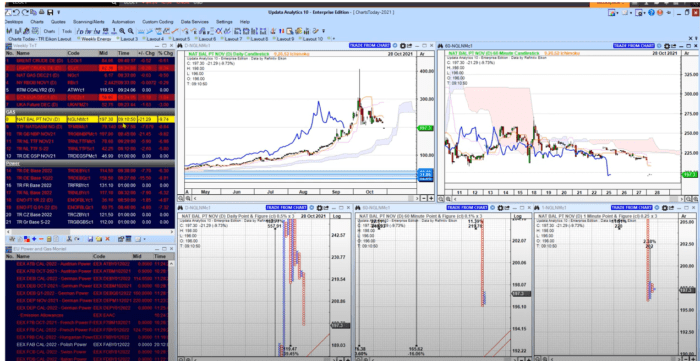Viewport: 700px width, 361px height.
Task: Click the zoom-in magnifier in the main toolbar
Action: click(x=122, y=31)
